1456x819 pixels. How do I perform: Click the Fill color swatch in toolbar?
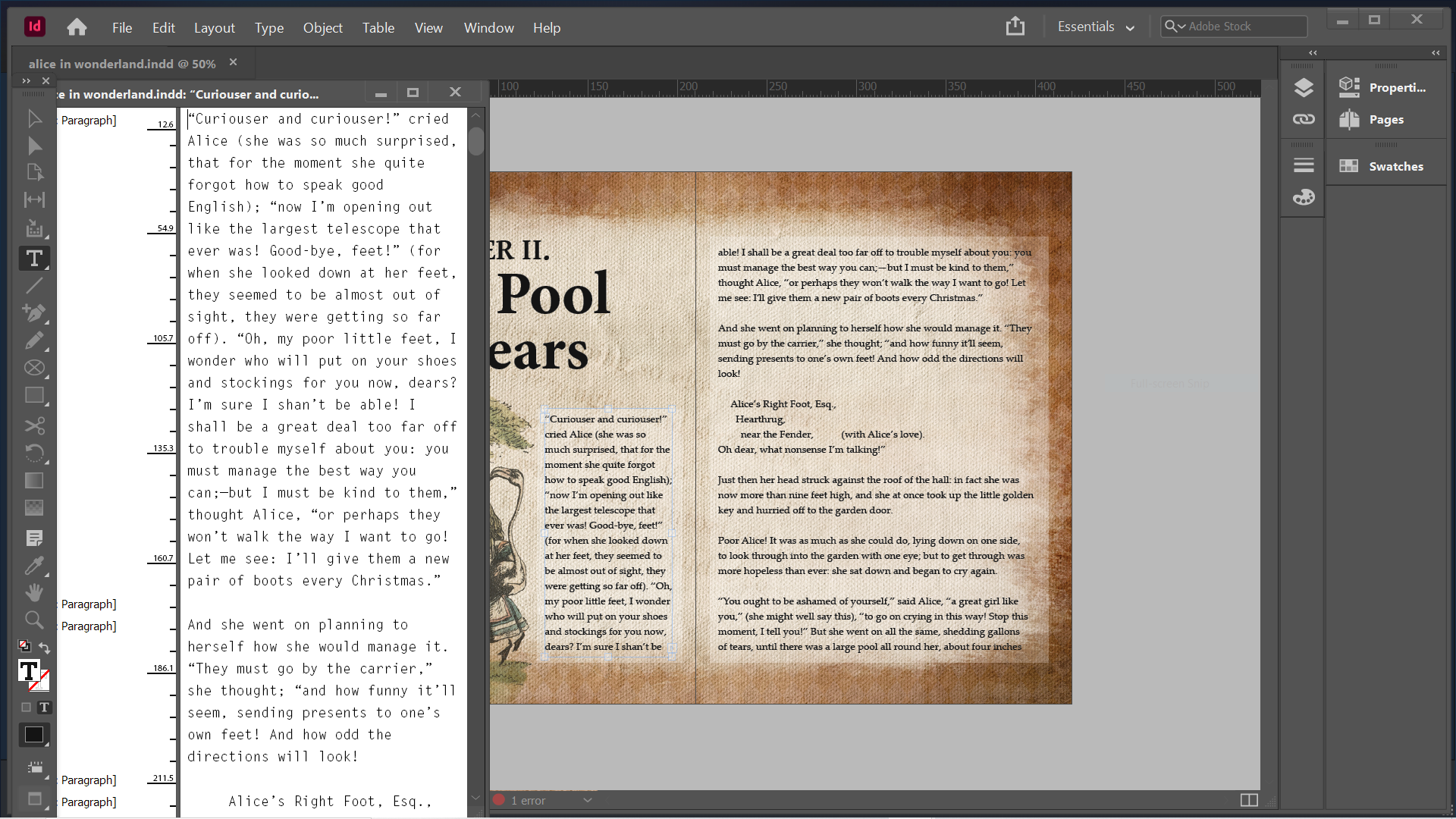click(34, 734)
